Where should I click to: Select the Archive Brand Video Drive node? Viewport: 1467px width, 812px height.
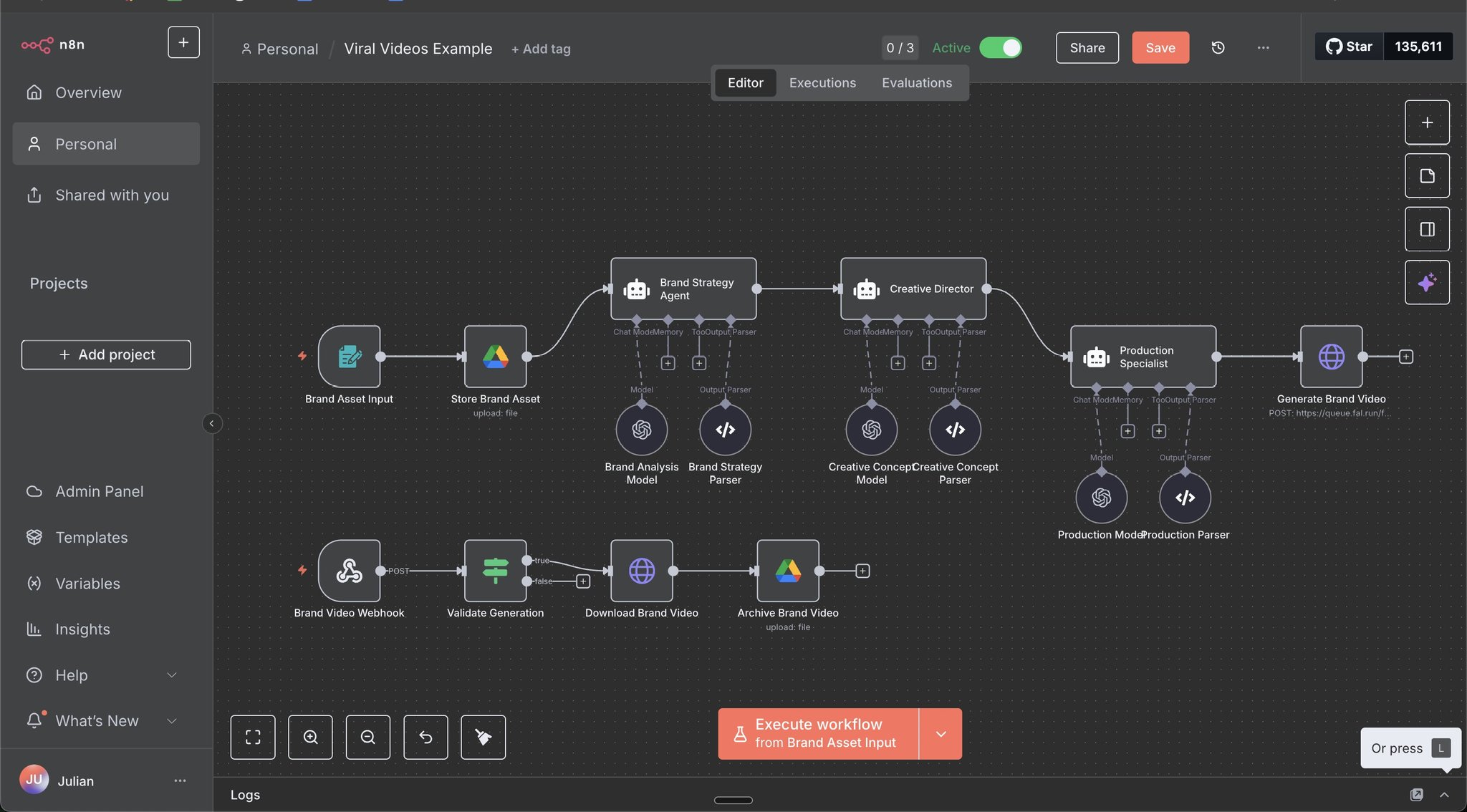(x=788, y=571)
